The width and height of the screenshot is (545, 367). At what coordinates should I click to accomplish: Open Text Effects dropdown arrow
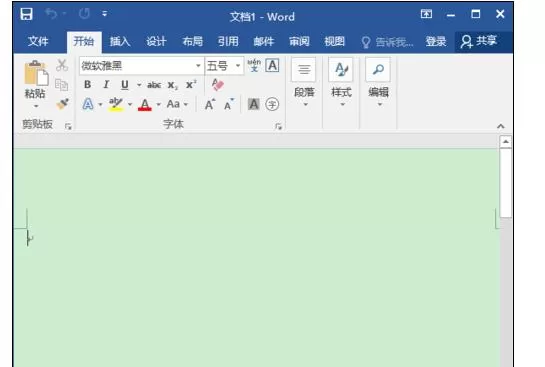point(100,104)
